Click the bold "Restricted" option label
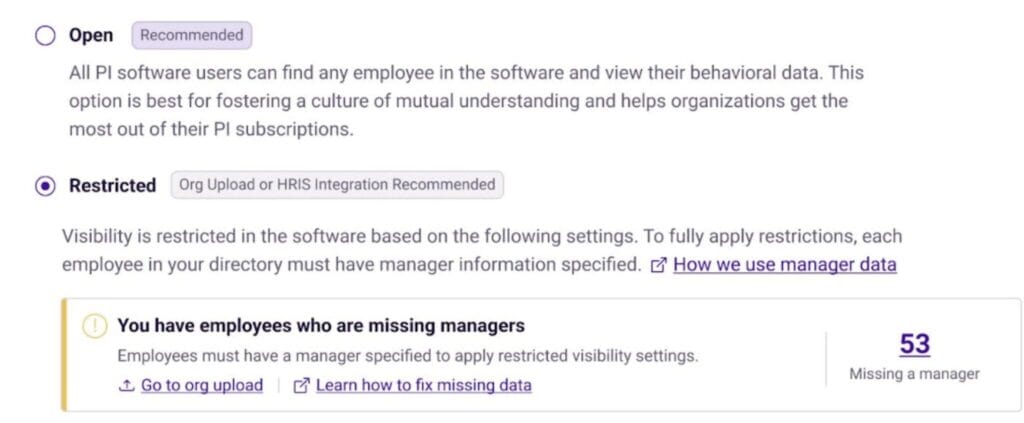 tap(112, 186)
